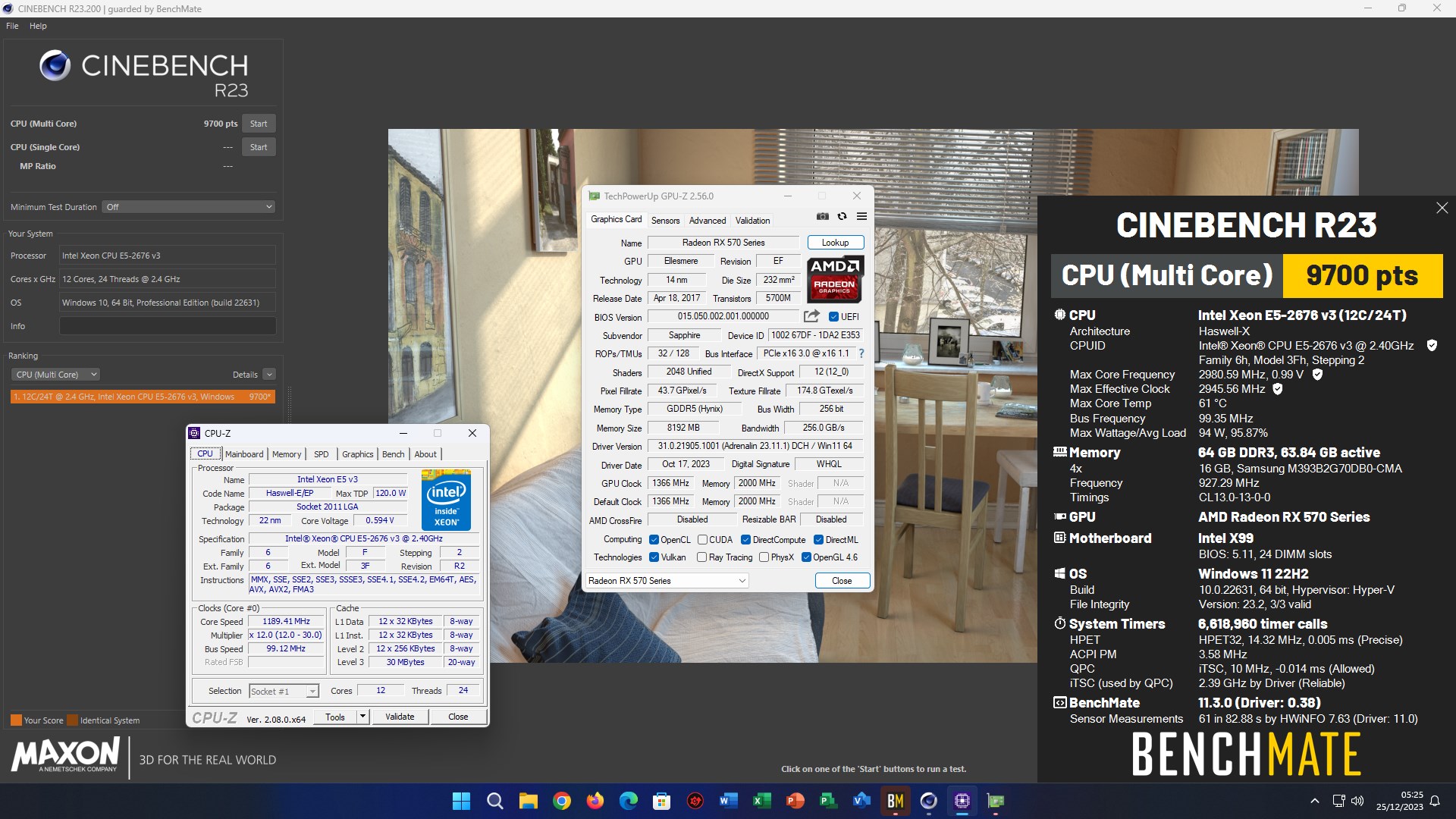
Task: Launch Google Chrome from the taskbar
Action: (561, 801)
